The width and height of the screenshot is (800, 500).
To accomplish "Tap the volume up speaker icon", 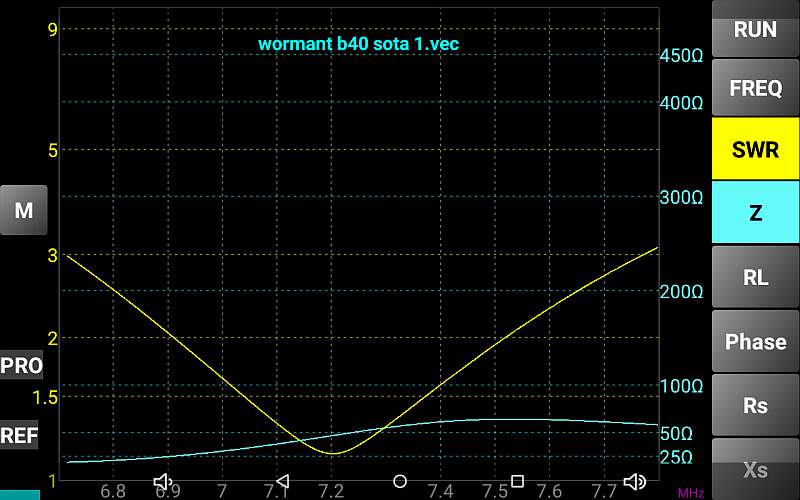I will coord(635,482).
